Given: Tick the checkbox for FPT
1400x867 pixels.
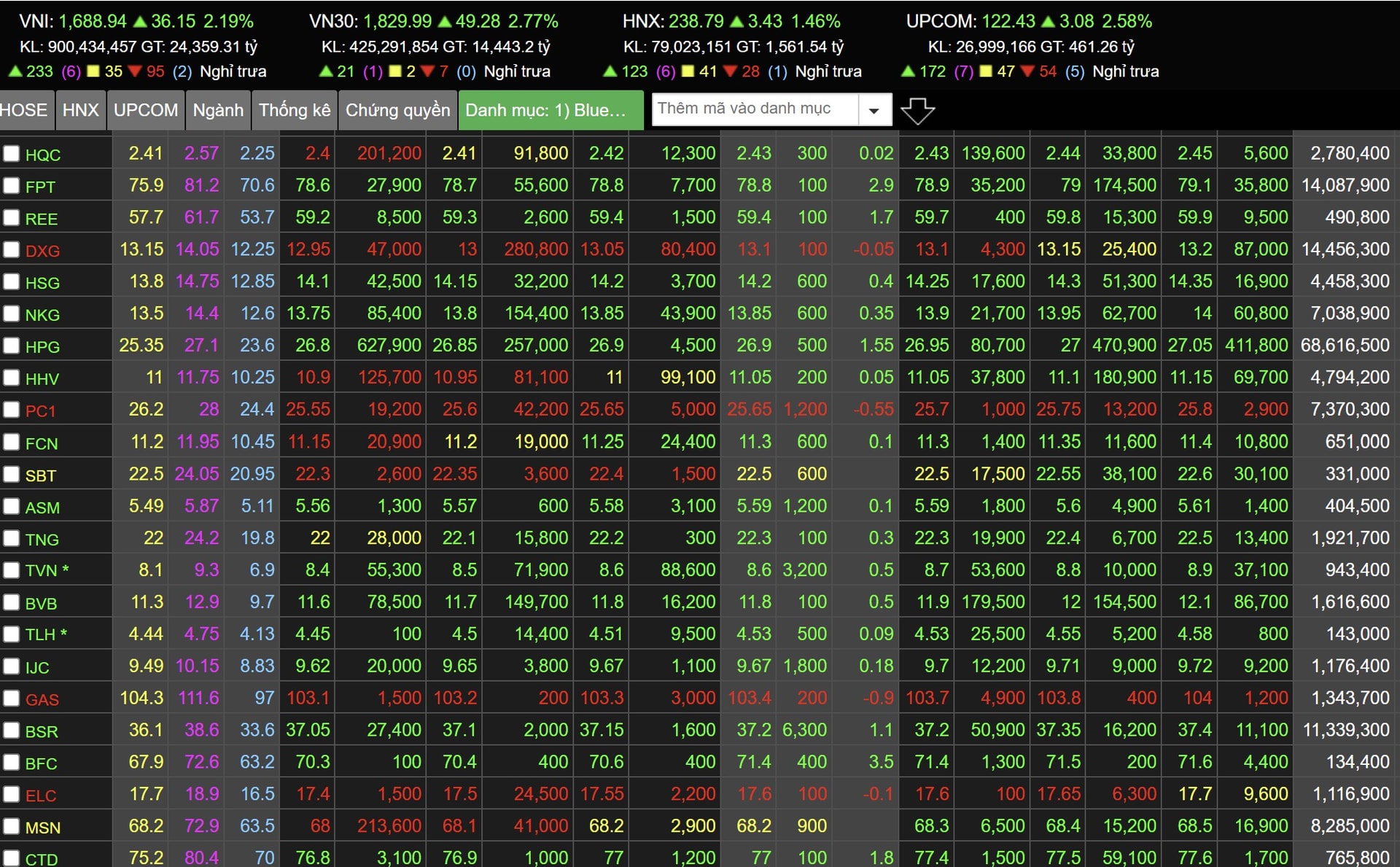Looking at the screenshot, I should [x=11, y=186].
